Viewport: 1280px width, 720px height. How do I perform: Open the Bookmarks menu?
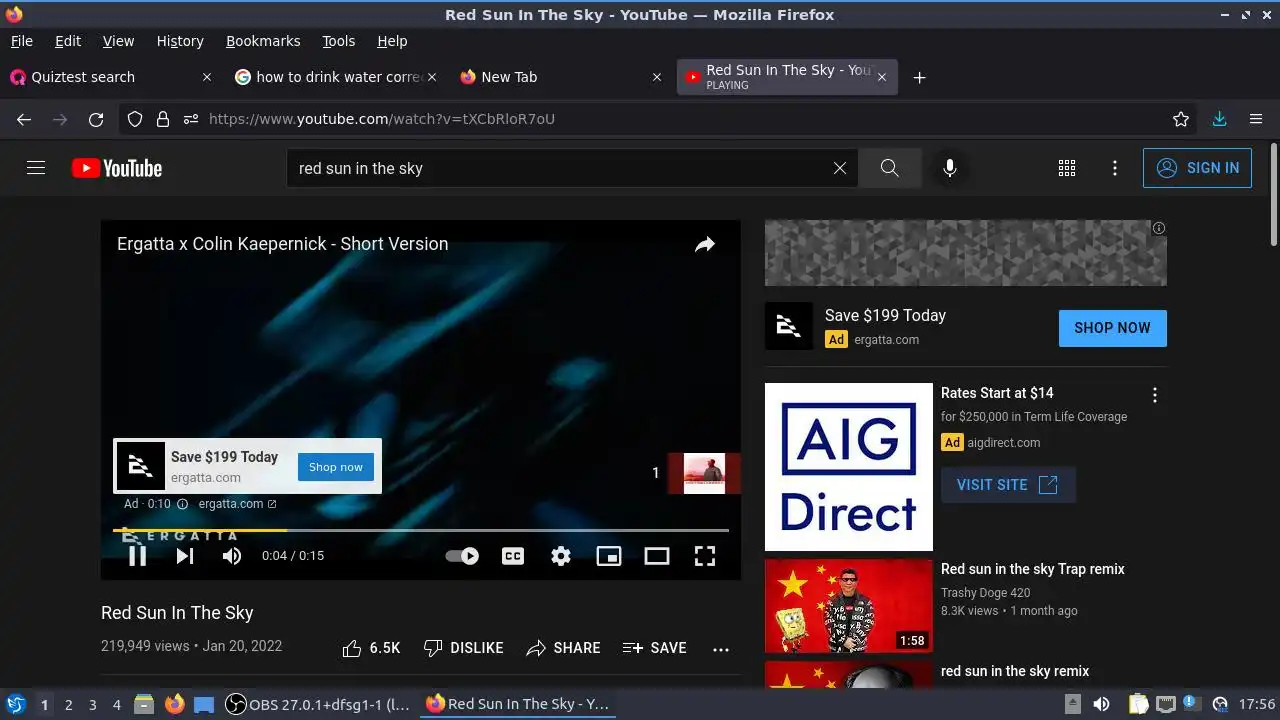(x=263, y=41)
